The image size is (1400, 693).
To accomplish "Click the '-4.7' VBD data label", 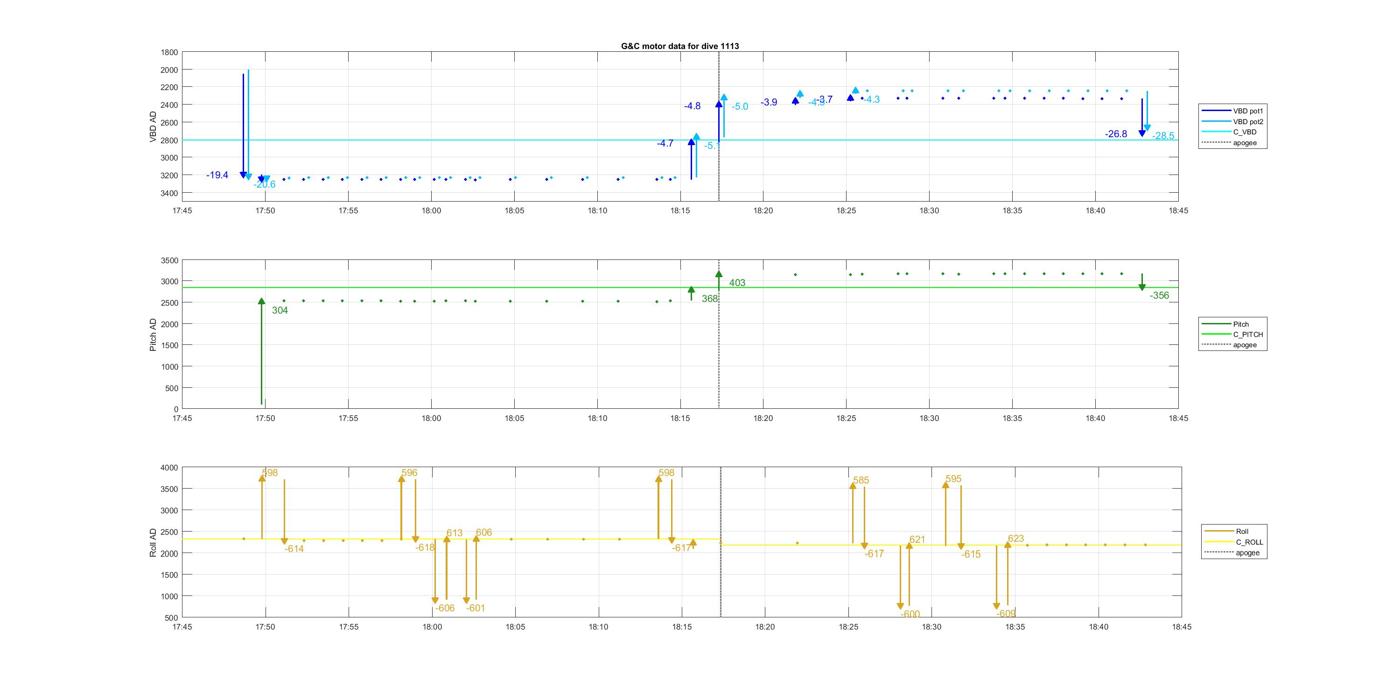I will click(x=665, y=144).
